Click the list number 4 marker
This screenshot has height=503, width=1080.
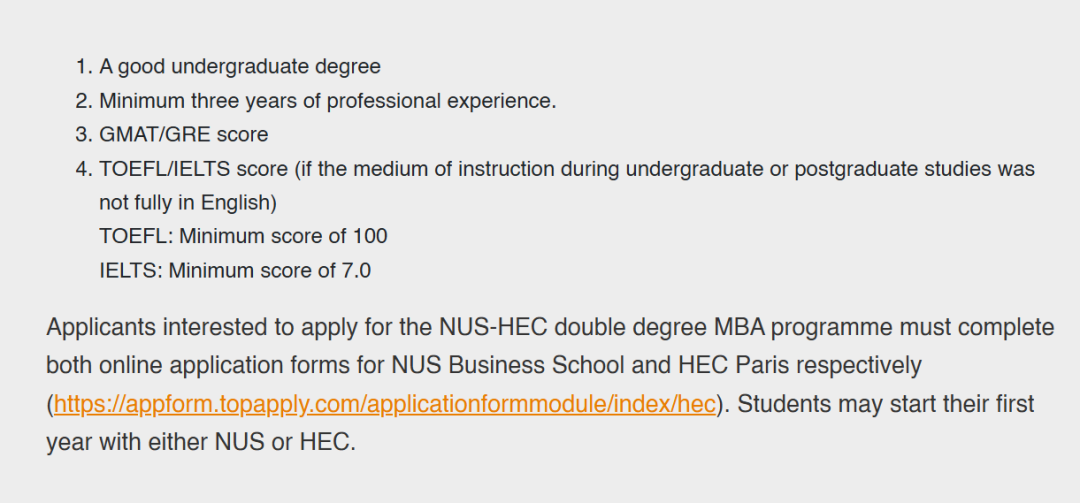(82, 168)
